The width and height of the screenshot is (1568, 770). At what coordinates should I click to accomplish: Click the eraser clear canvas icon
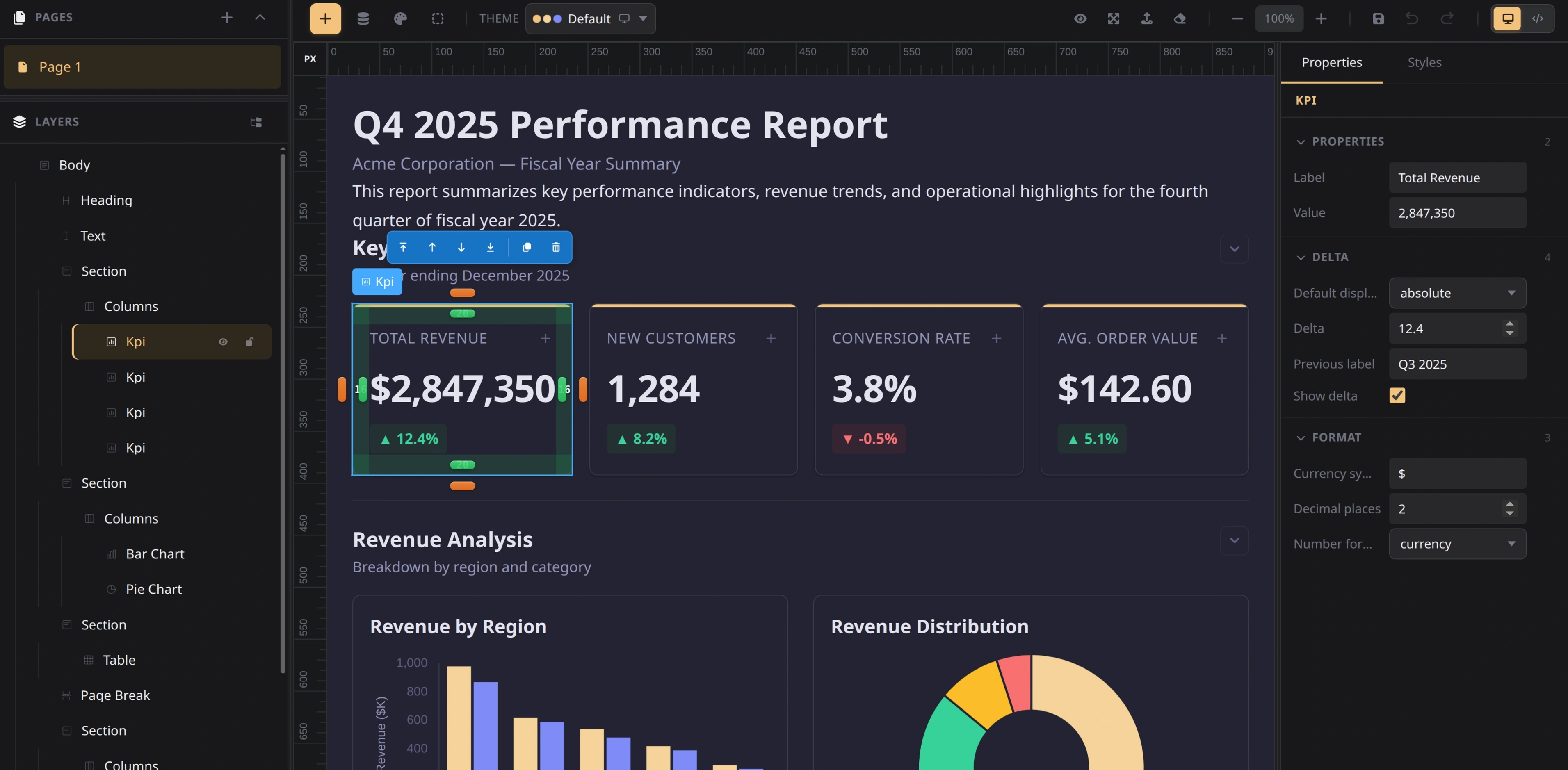[x=1180, y=18]
